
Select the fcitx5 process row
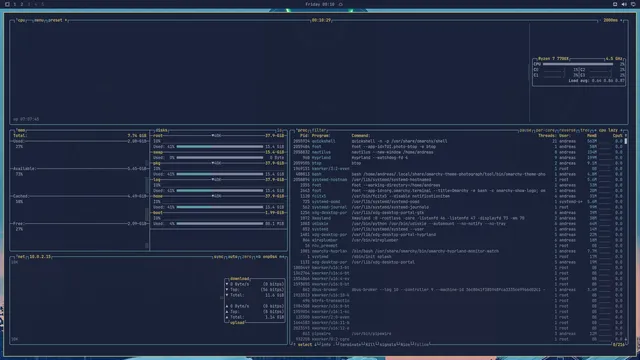458,196
